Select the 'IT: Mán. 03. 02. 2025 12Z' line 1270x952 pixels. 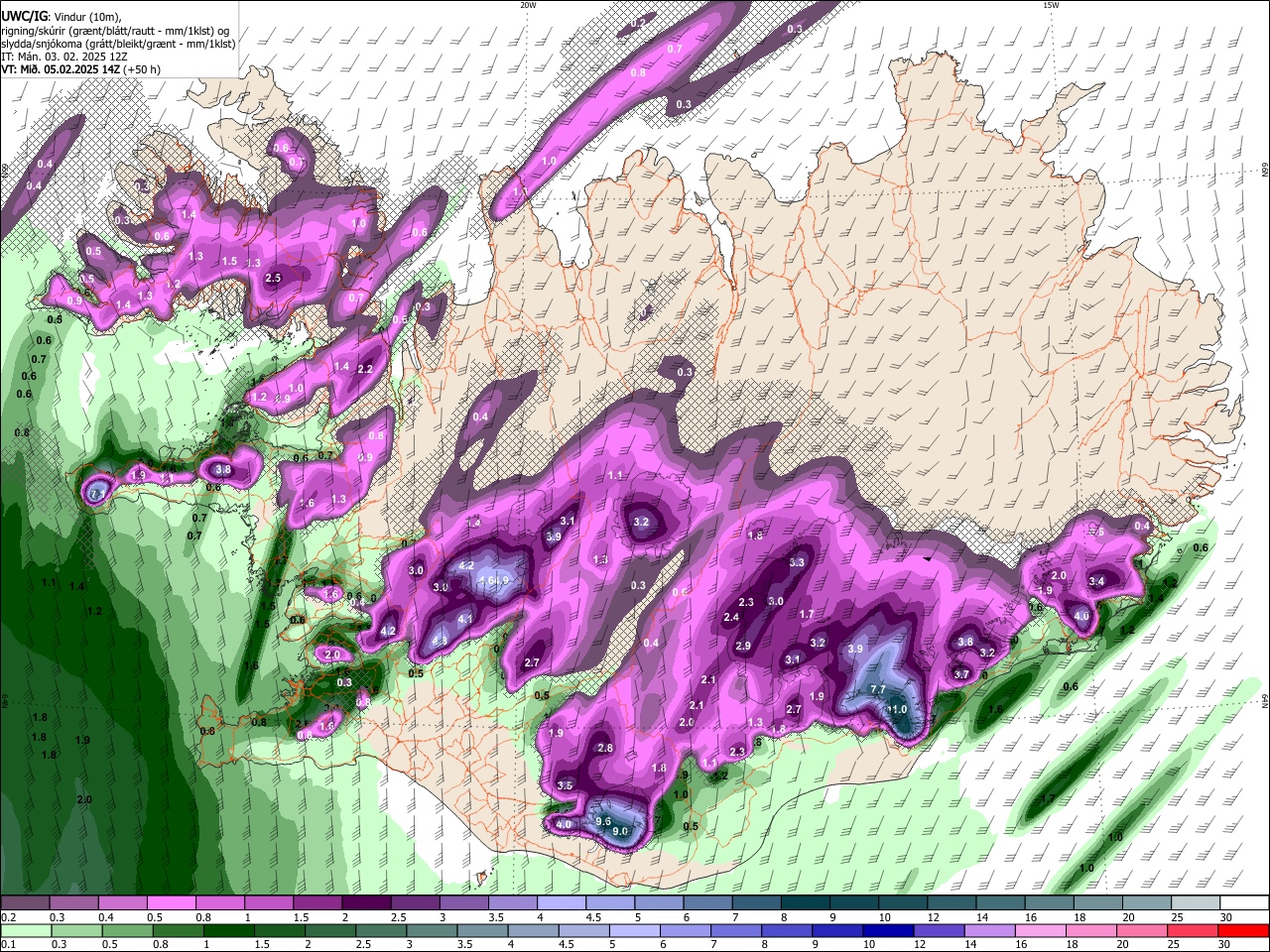coord(63,57)
